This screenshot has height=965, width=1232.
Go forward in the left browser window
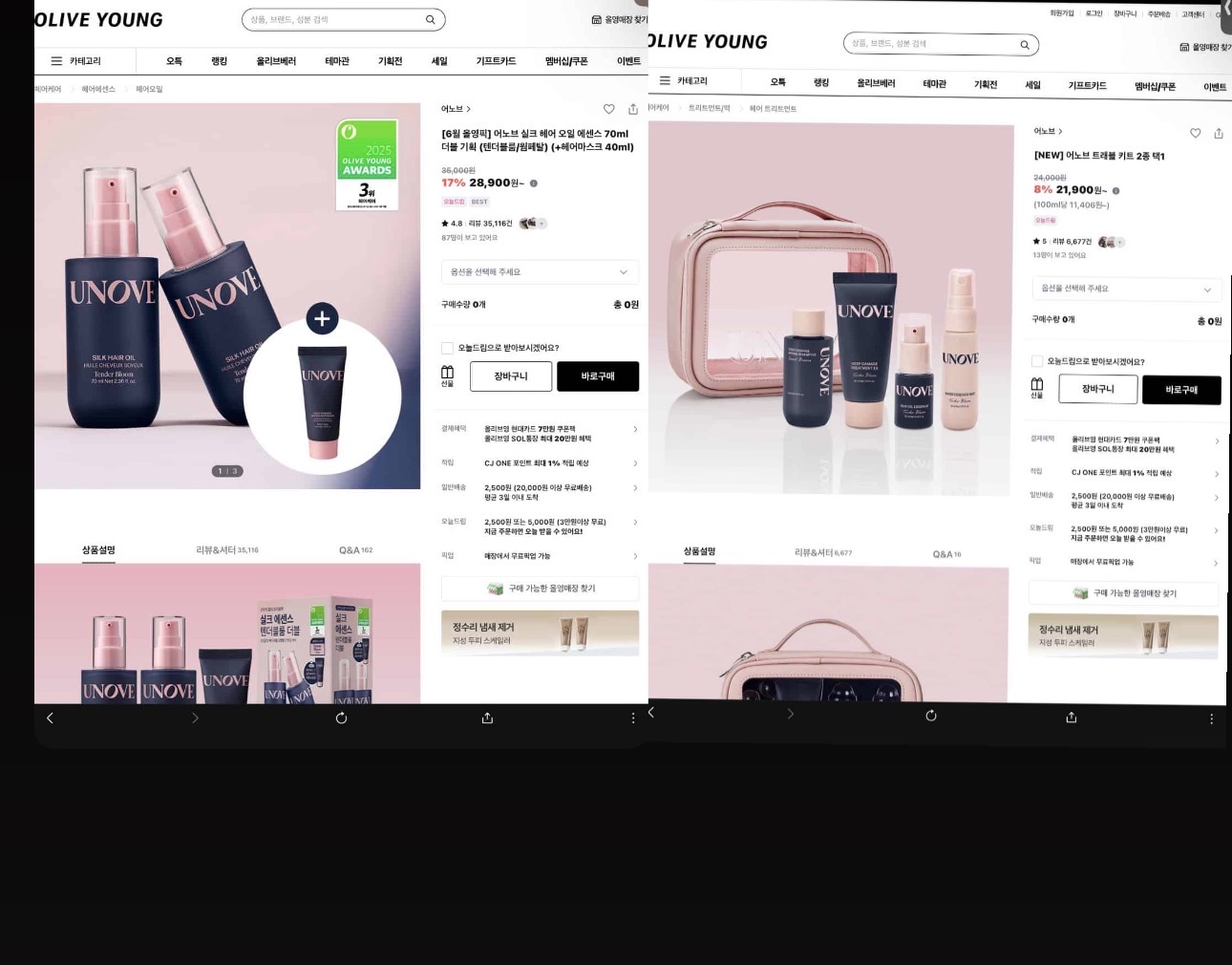195,718
